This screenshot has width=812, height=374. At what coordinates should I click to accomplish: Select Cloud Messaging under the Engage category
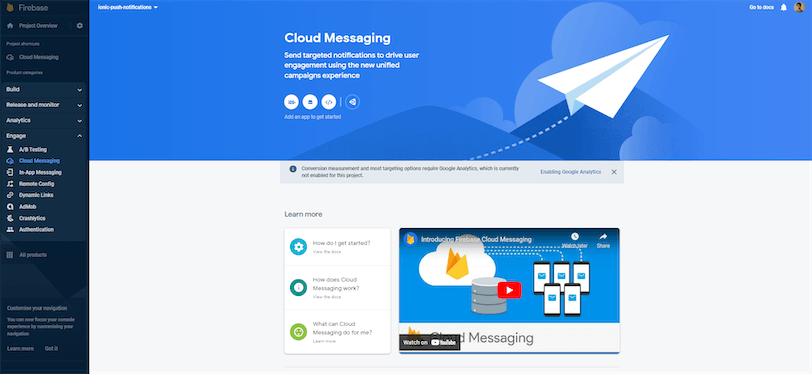click(x=39, y=161)
